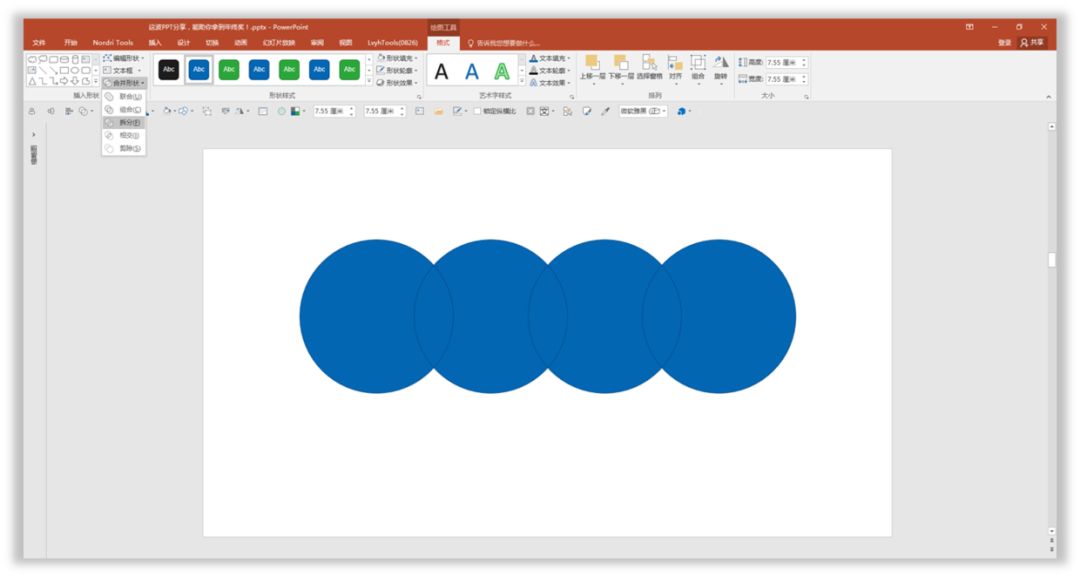The width and height of the screenshot is (1080, 577).
Task: Apply the green outlined A WordArt style
Action: (502, 71)
